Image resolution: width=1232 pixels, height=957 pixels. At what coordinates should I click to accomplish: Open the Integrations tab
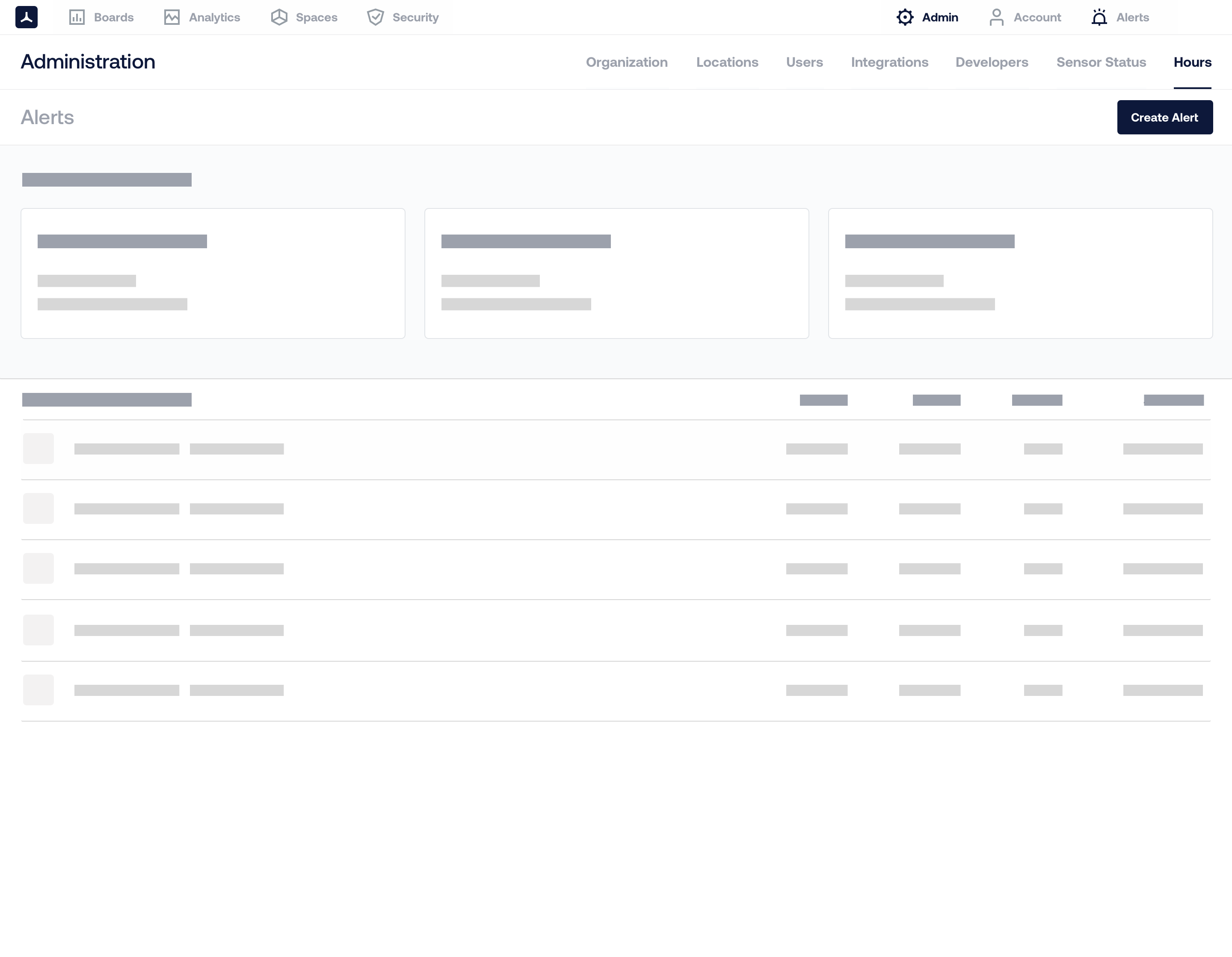click(x=890, y=62)
